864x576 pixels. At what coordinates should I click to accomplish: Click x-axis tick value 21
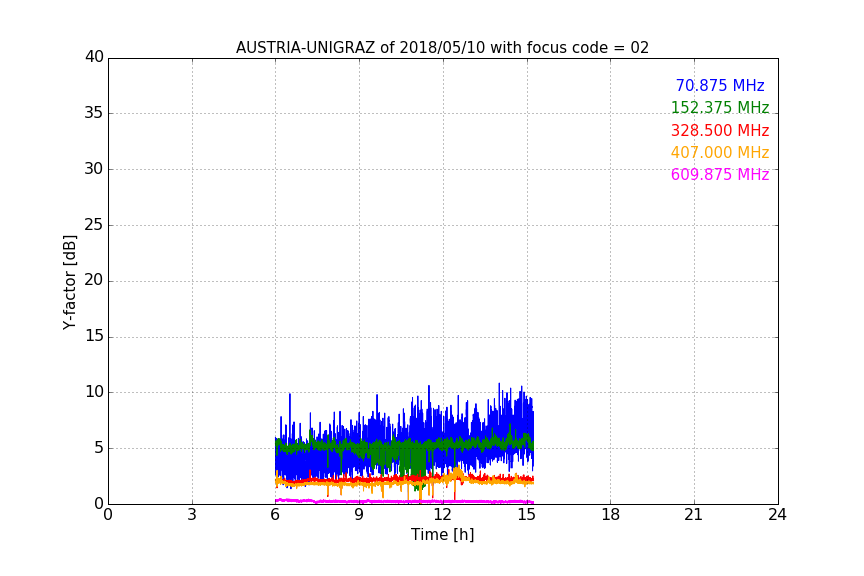[x=694, y=515]
